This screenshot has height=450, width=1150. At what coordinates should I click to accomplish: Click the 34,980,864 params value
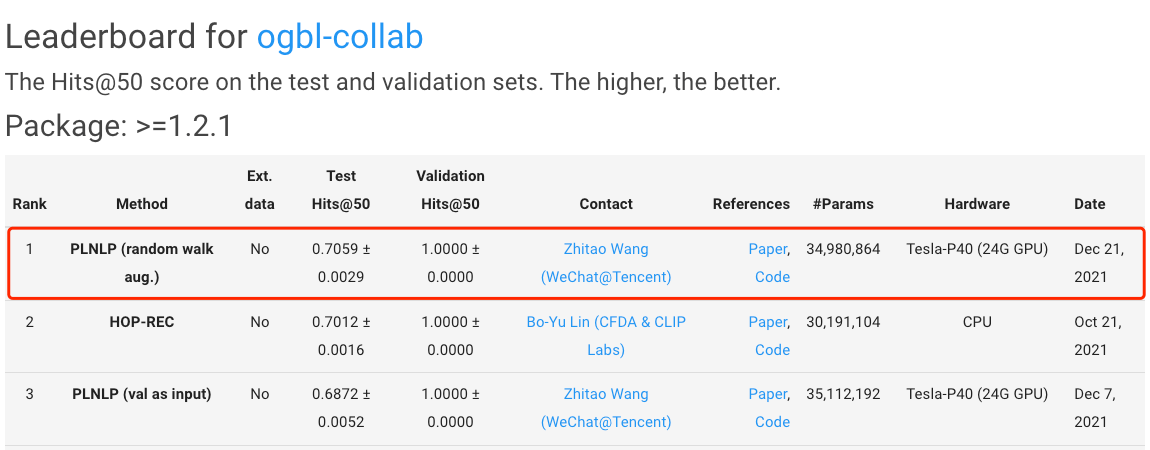(x=843, y=249)
